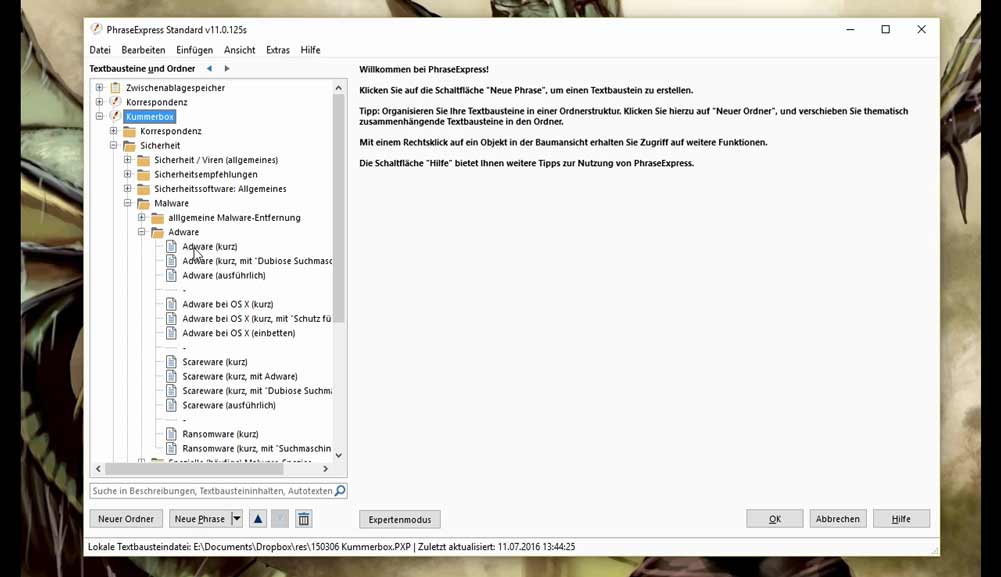Click the Expertenmodus button

(400, 520)
